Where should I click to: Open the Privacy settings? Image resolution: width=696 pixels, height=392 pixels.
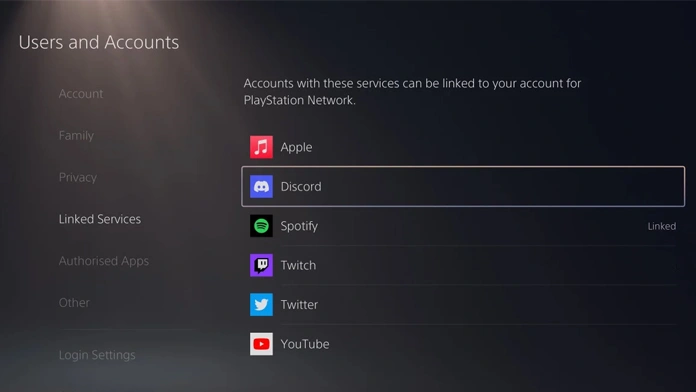tap(78, 177)
